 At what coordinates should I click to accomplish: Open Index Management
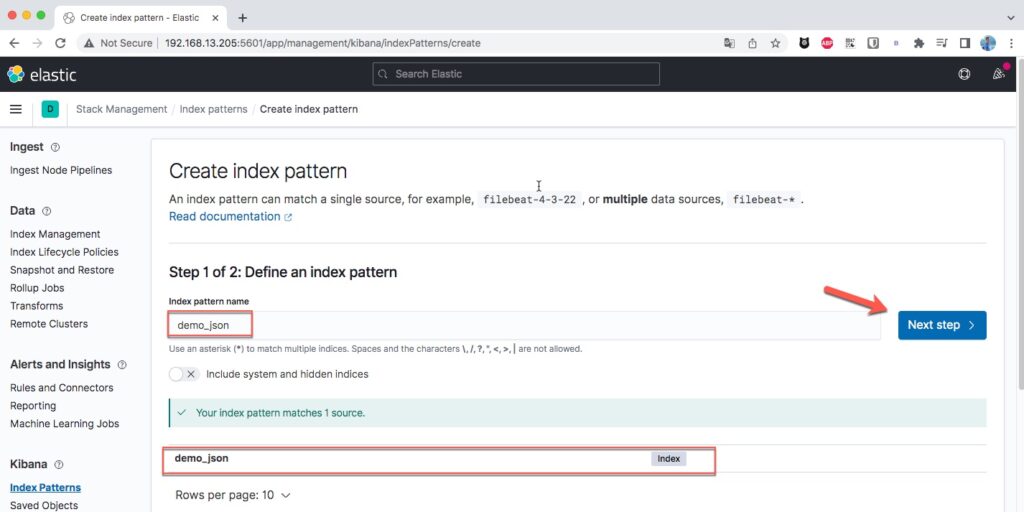[55, 234]
